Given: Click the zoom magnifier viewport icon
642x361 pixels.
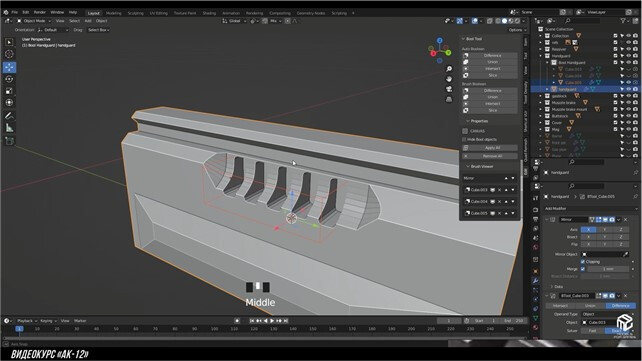Looking at the screenshot, I should [x=449, y=69].
